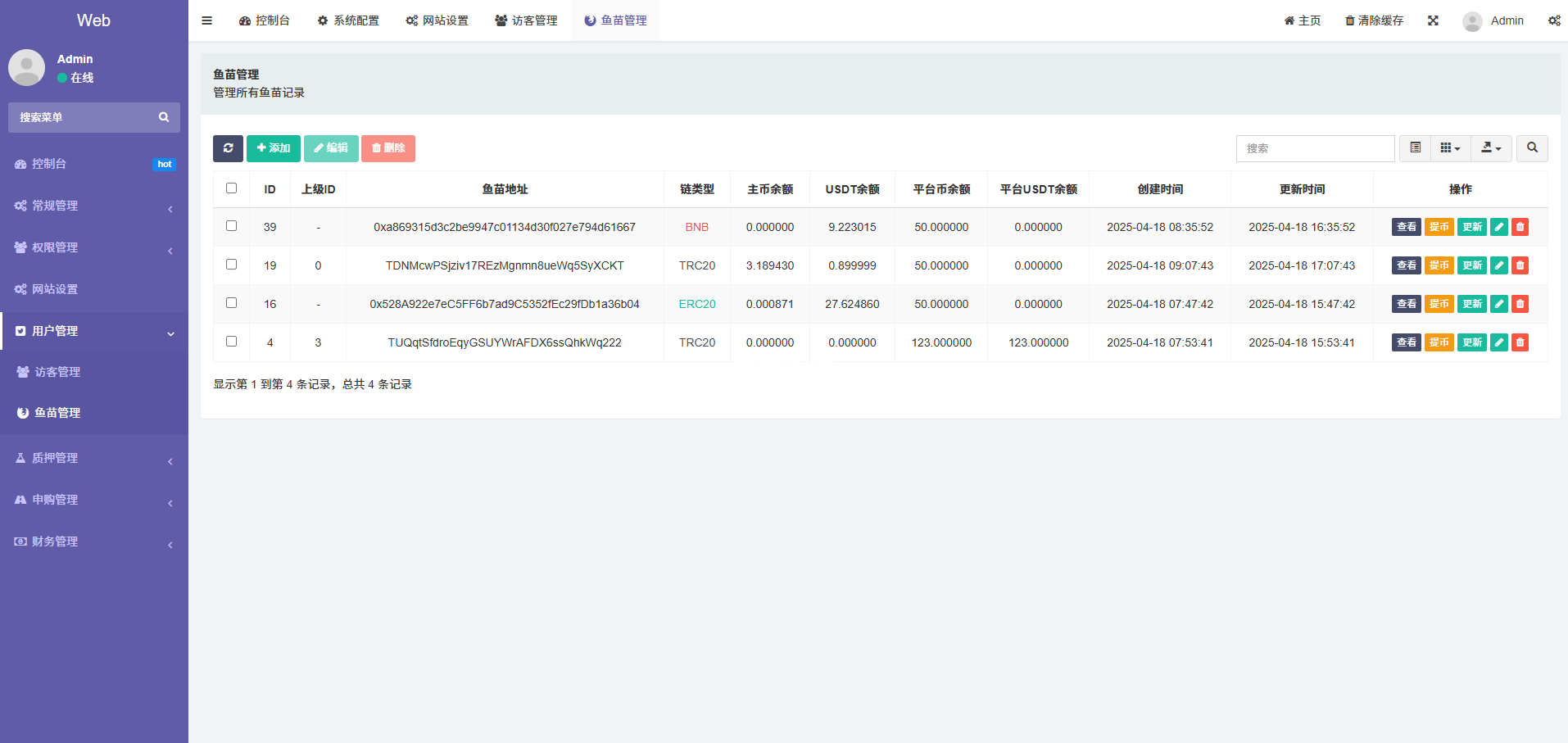Click the refresh icon button above table
1568x743 pixels.
228,148
